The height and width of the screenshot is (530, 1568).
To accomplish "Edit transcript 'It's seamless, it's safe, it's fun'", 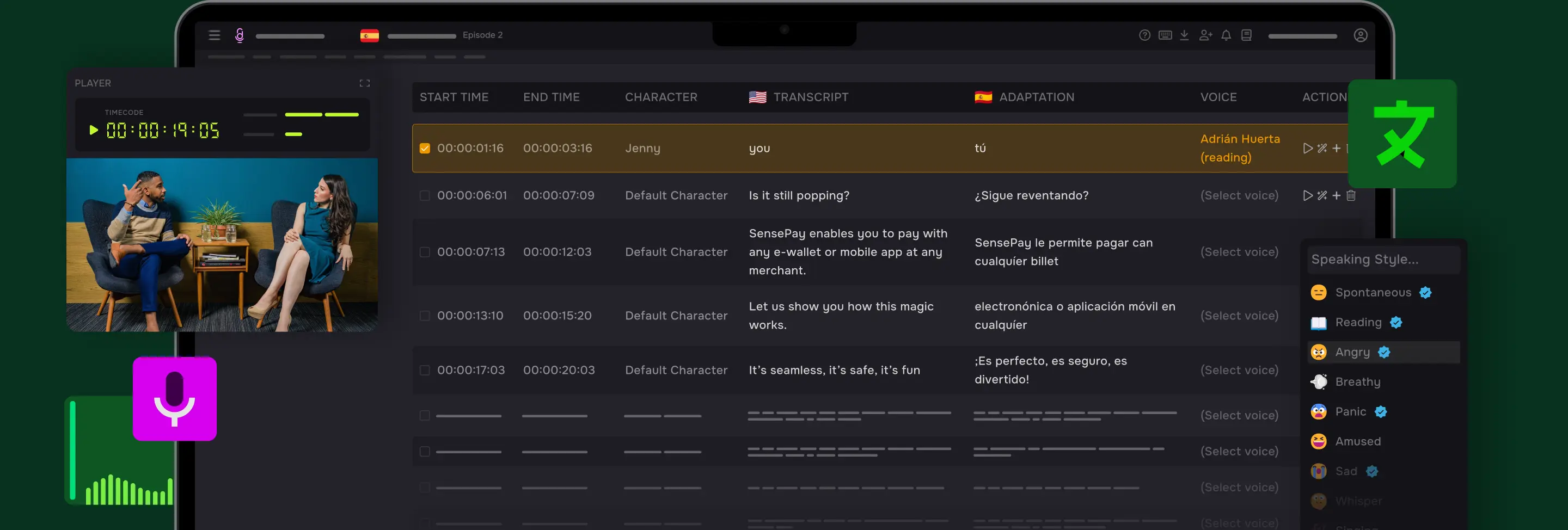I will pyautogui.click(x=834, y=370).
